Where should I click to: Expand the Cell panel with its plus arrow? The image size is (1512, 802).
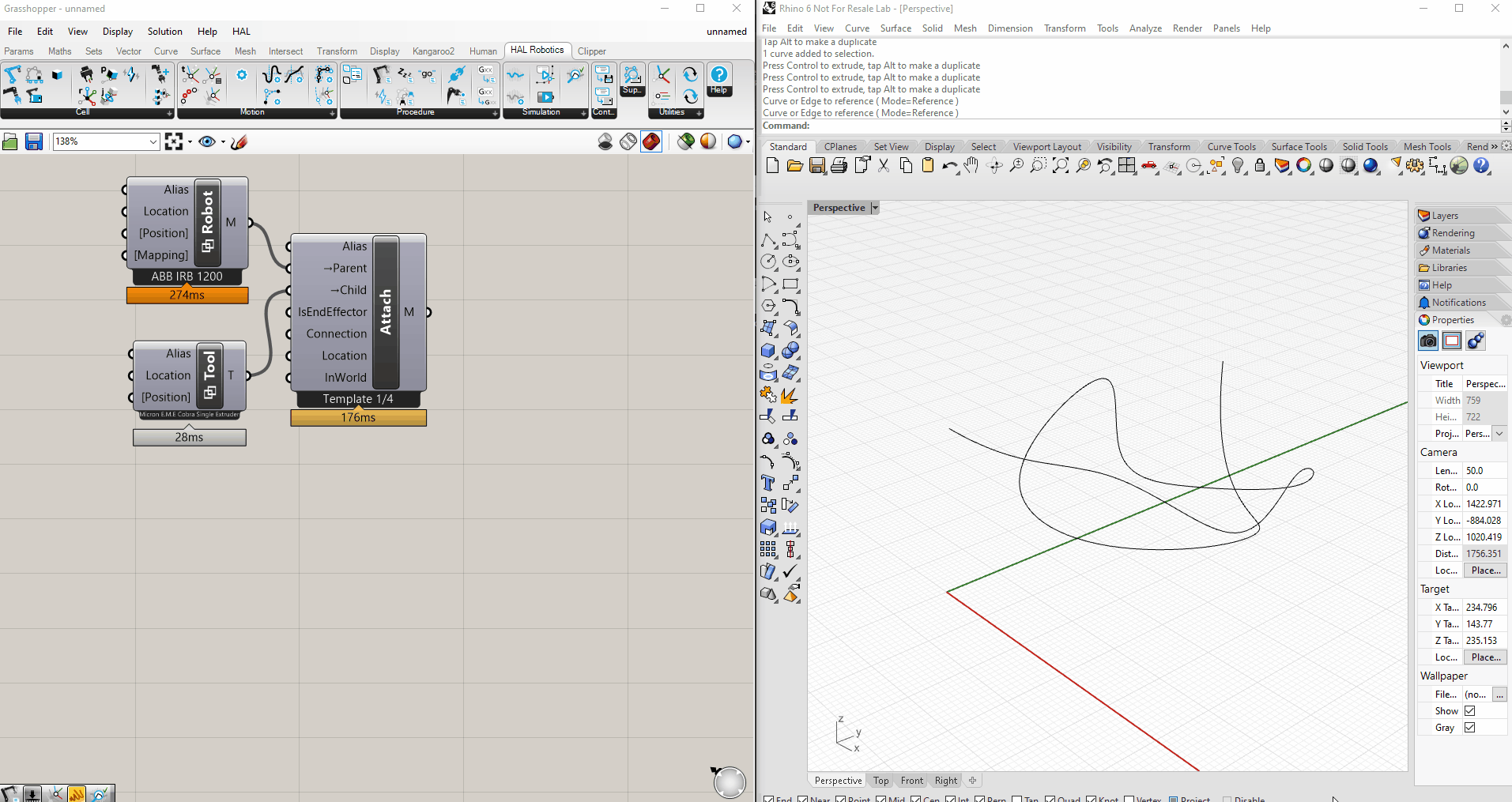pos(169,113)
